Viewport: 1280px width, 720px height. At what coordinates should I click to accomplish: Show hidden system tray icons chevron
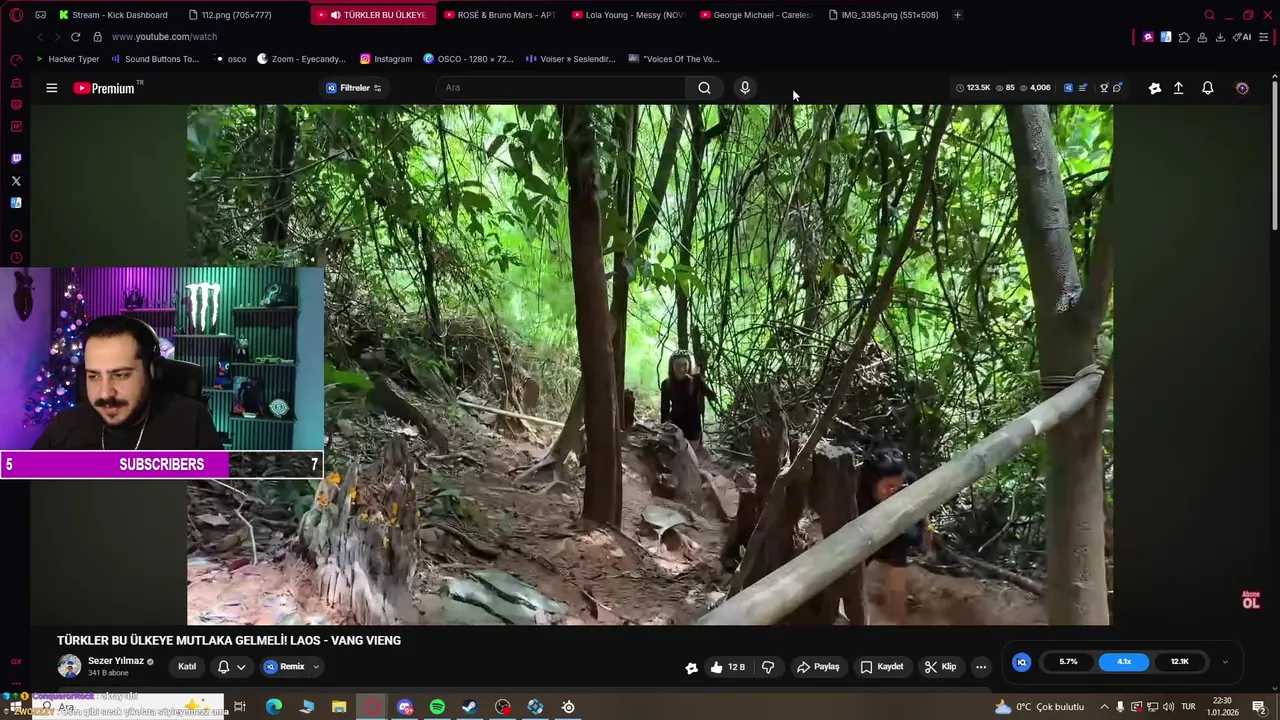[x=1105, y=707]
